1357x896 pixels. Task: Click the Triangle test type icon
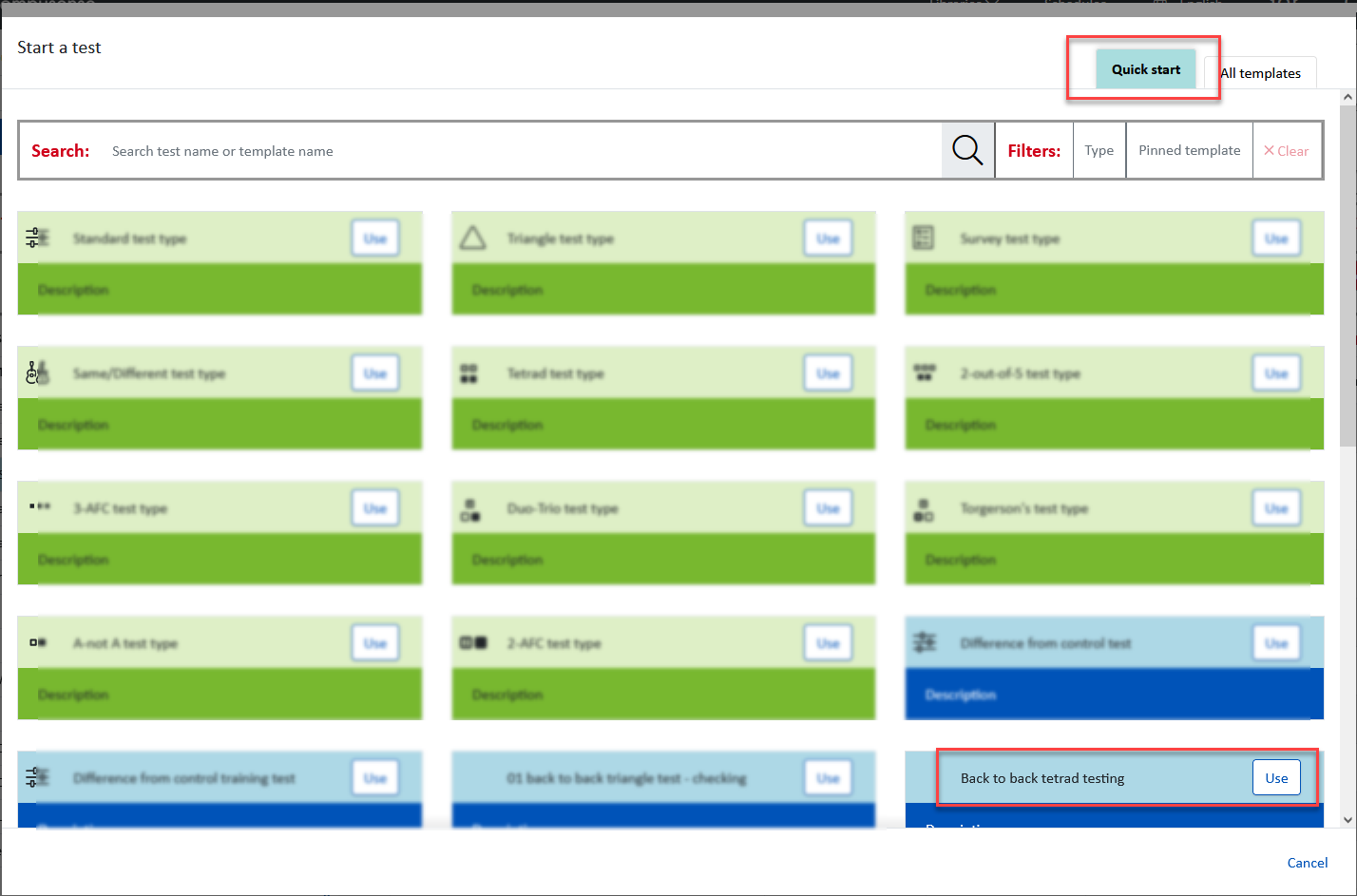[x=472, y=238]
